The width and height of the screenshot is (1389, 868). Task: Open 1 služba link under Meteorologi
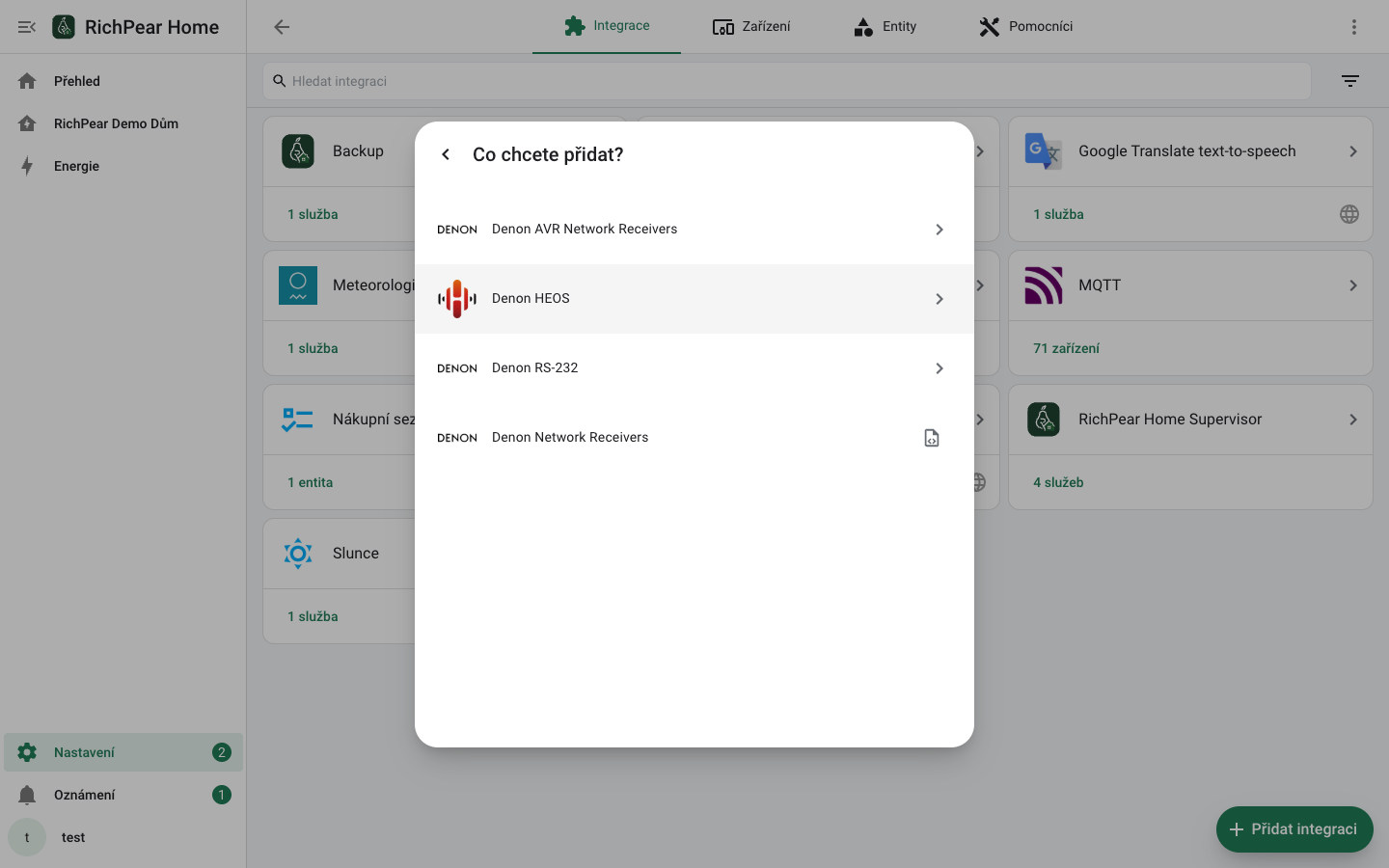point(313,348)
